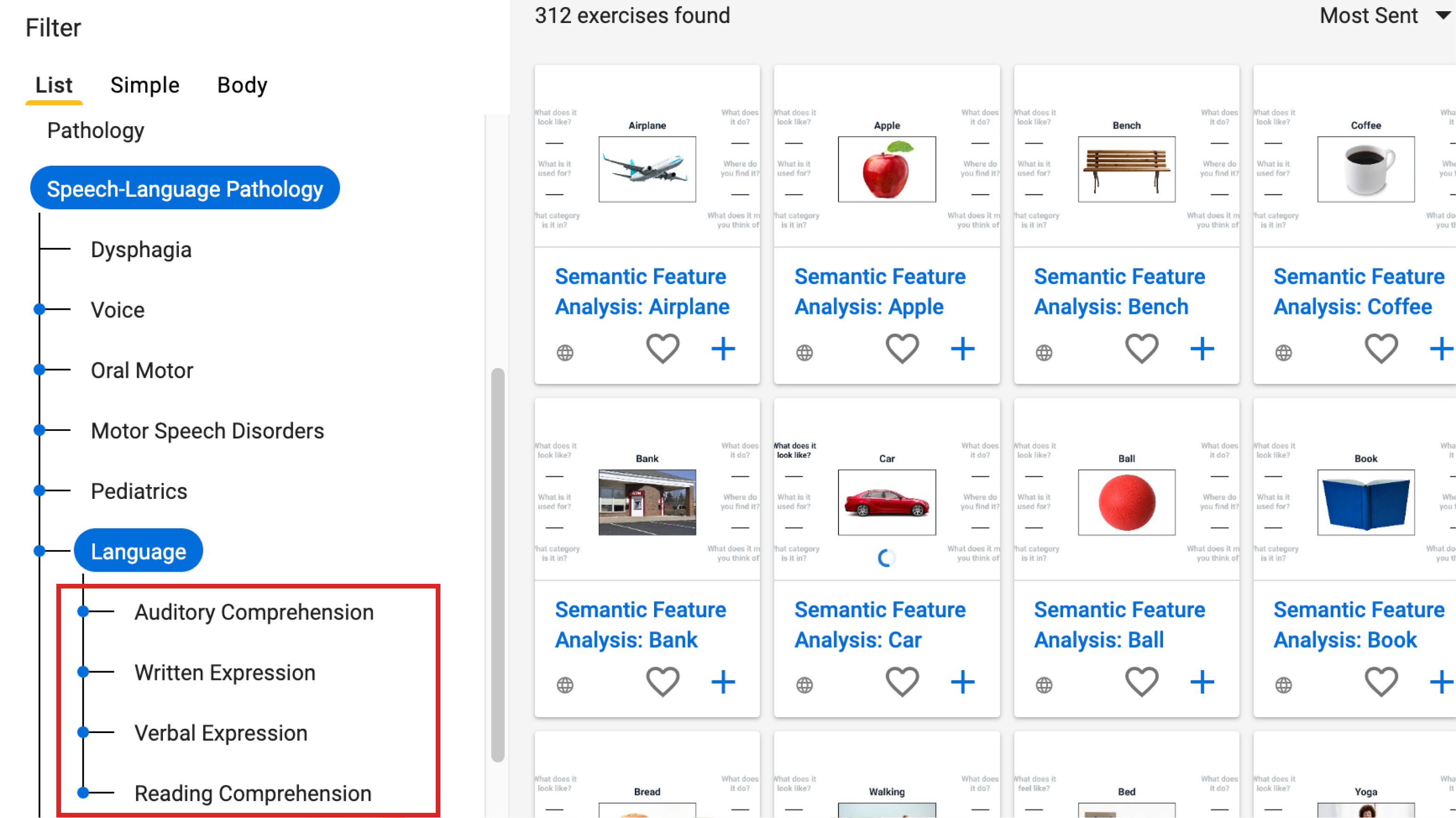This screenshot has height=818, width=1456.
Task: Favorite the Semantic Feature Analysis: Apple exercise
Action: 902,349
